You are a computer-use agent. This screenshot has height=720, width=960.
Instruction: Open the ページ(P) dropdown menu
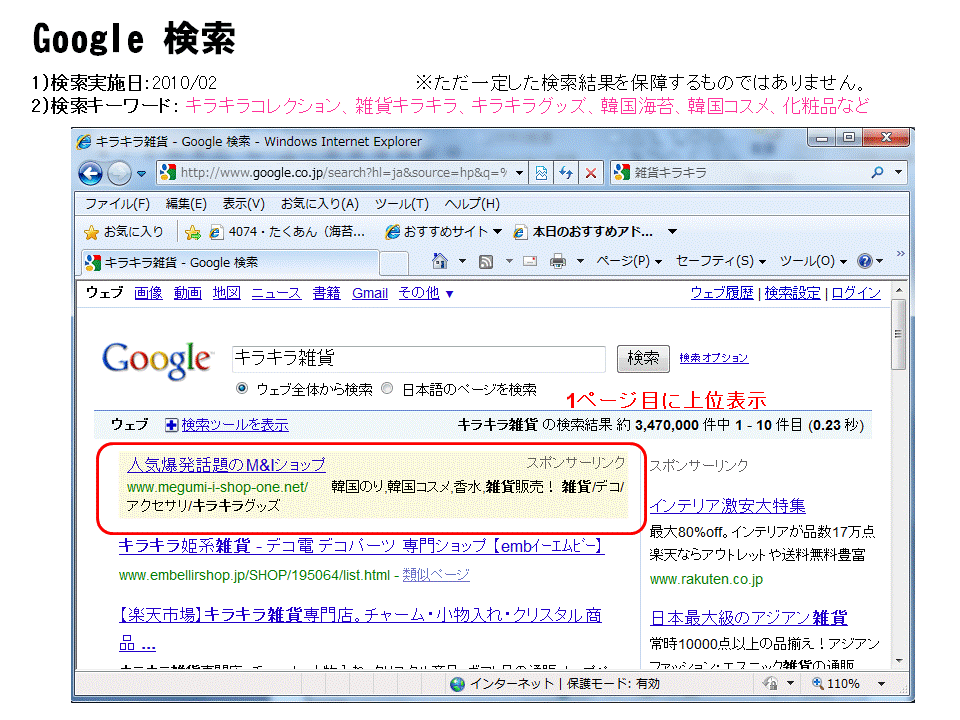click(x=629, y=261)
